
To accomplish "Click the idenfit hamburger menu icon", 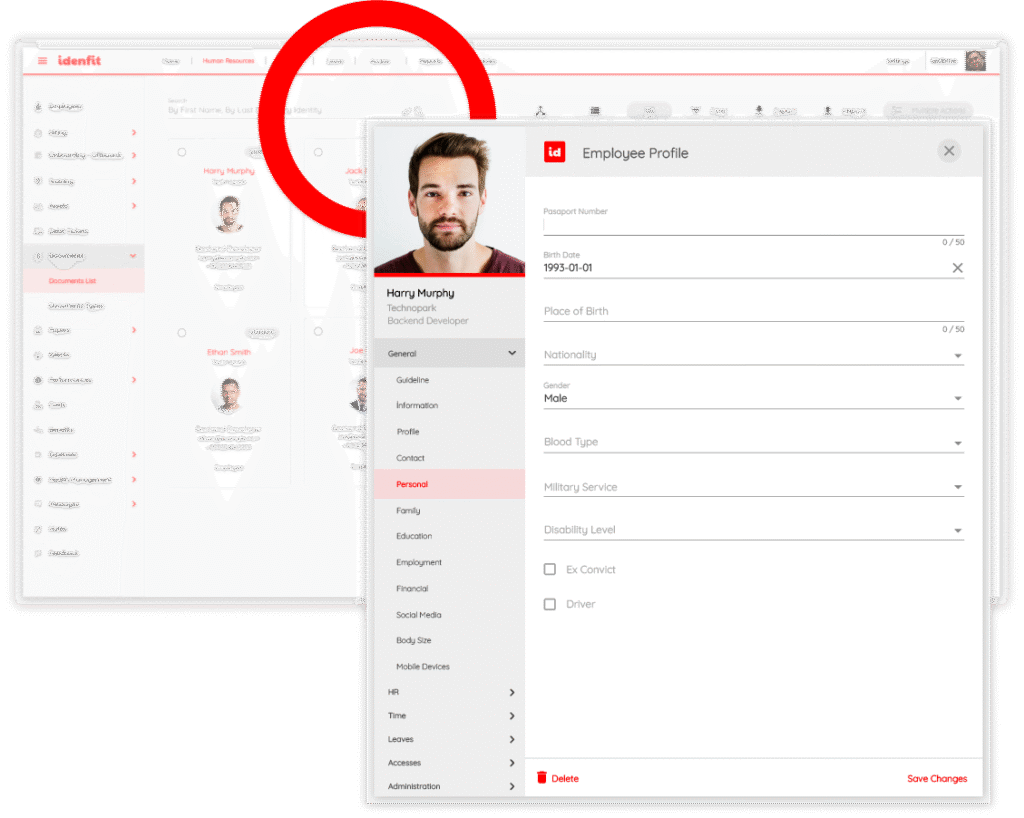I will pyautogui.click(x=42, y=61).
